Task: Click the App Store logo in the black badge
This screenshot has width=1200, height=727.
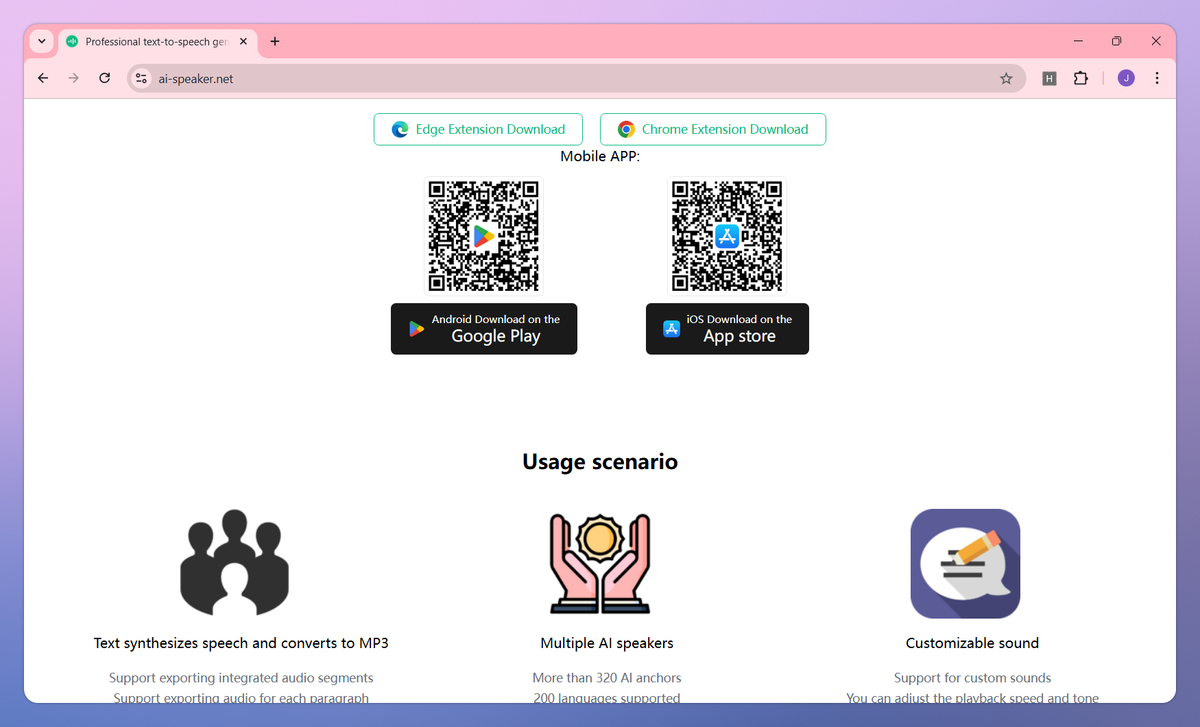Action: tap(672, 329)
